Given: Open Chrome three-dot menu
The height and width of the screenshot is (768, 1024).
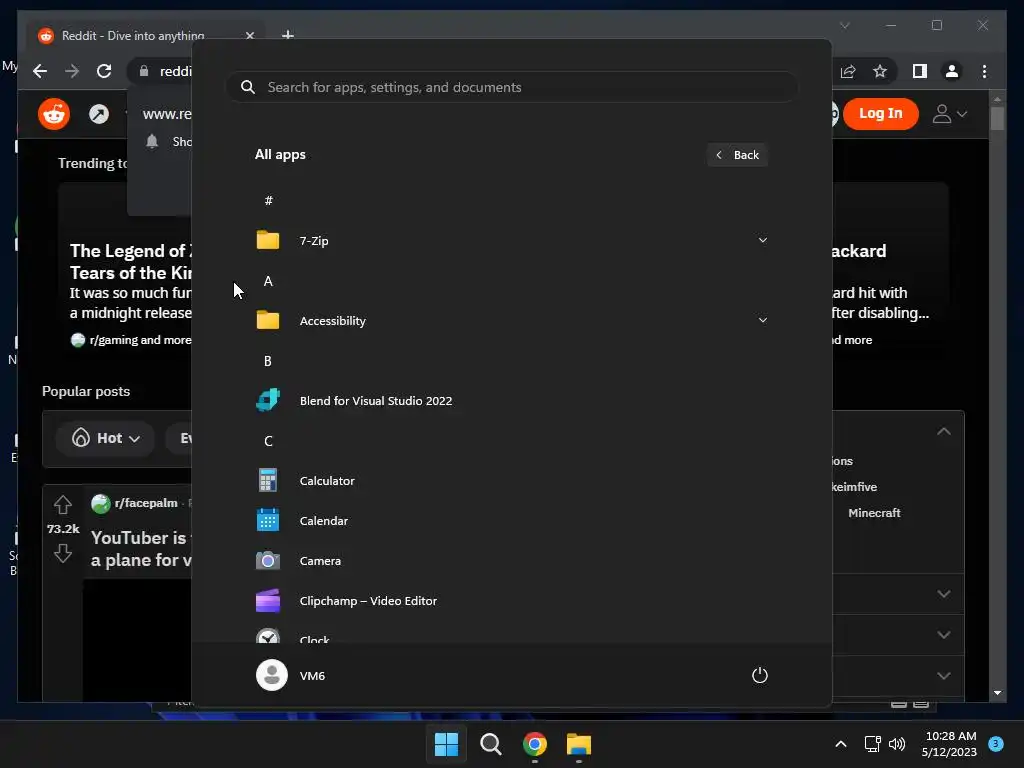Looking at the screenshot, I should click(984, 71).
